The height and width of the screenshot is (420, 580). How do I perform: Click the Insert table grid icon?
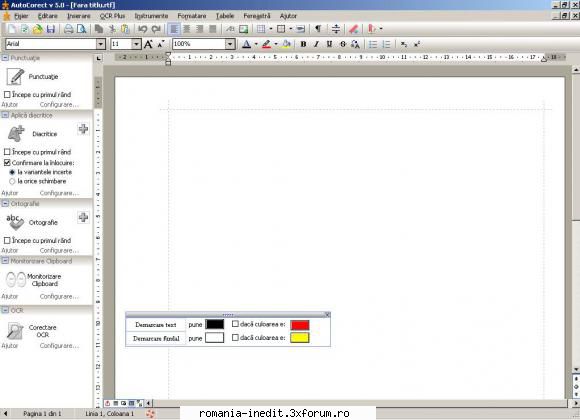click(x=261, y=29)
